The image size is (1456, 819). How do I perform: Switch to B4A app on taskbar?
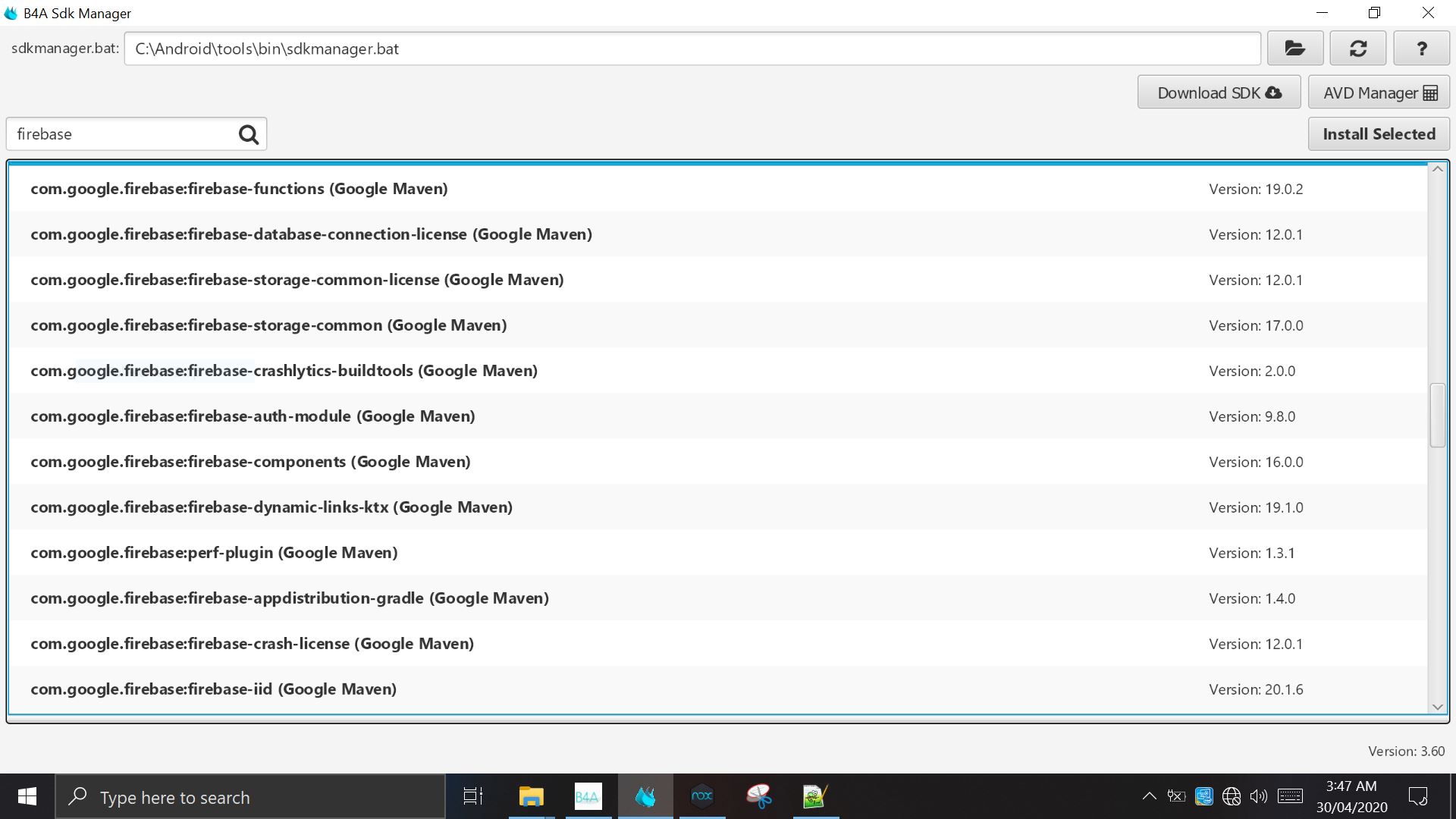(588, 796)
